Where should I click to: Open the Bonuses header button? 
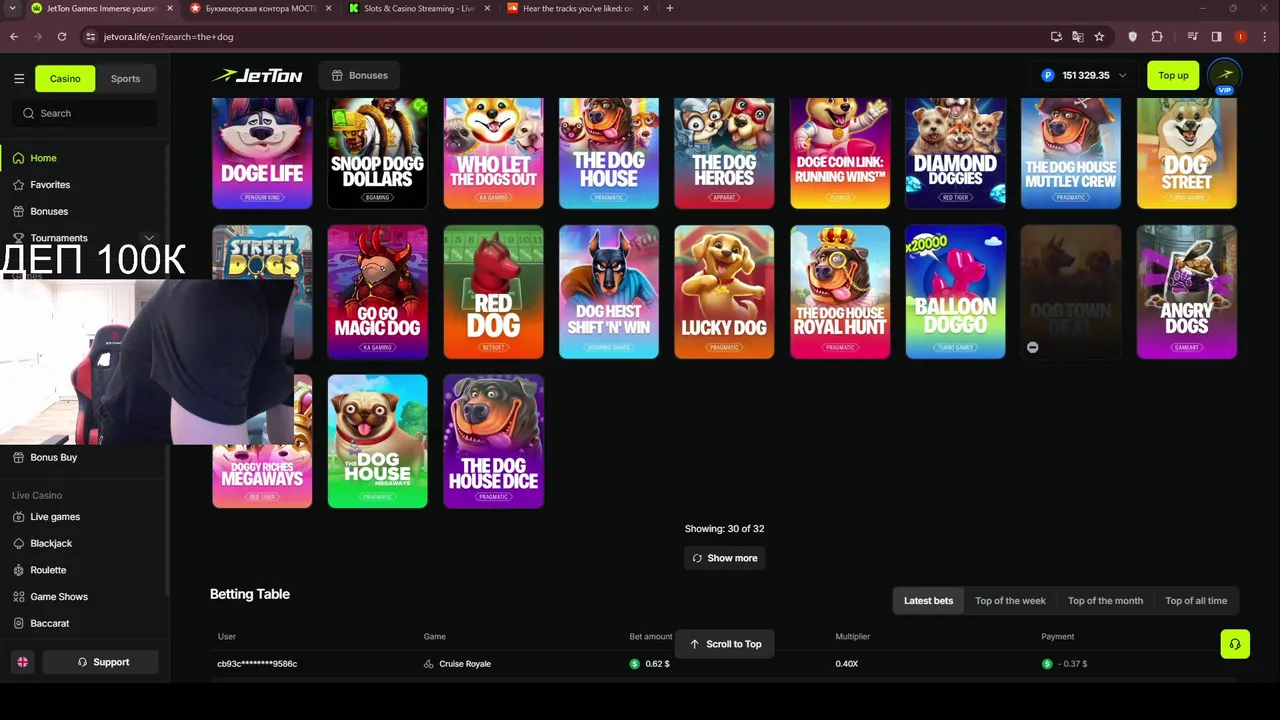pyautogui.click(x=359, y=75)
